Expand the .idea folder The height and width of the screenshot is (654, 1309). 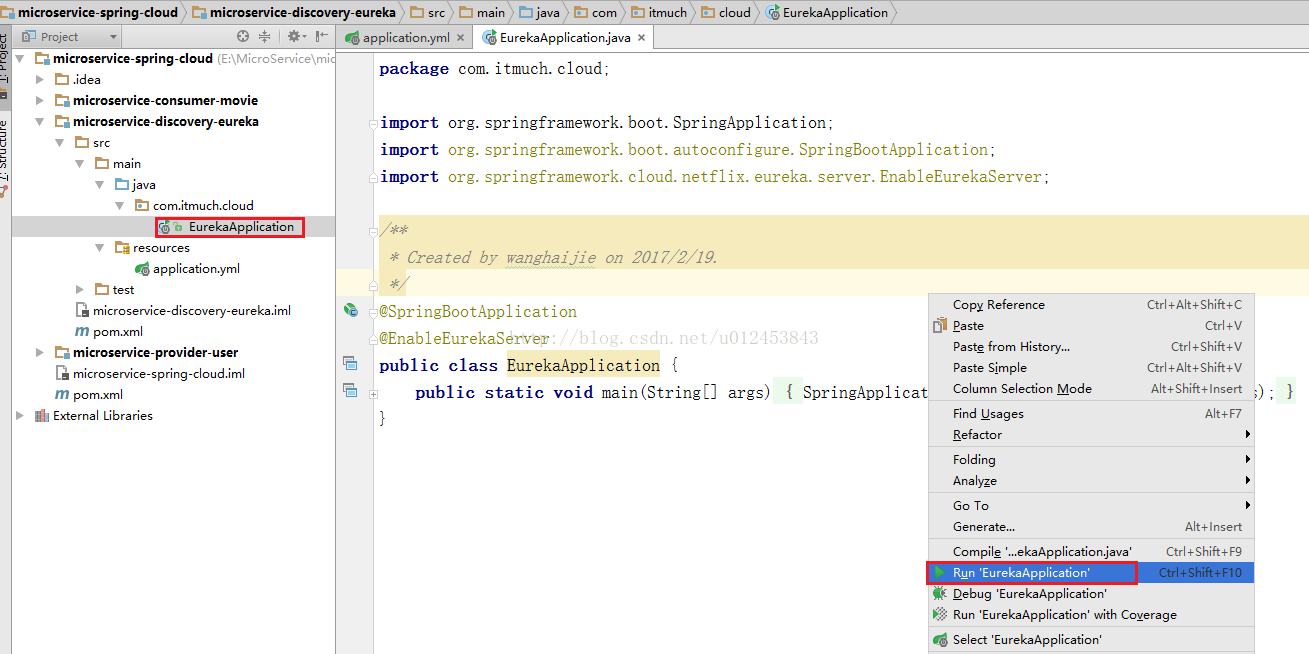point(40,80)
